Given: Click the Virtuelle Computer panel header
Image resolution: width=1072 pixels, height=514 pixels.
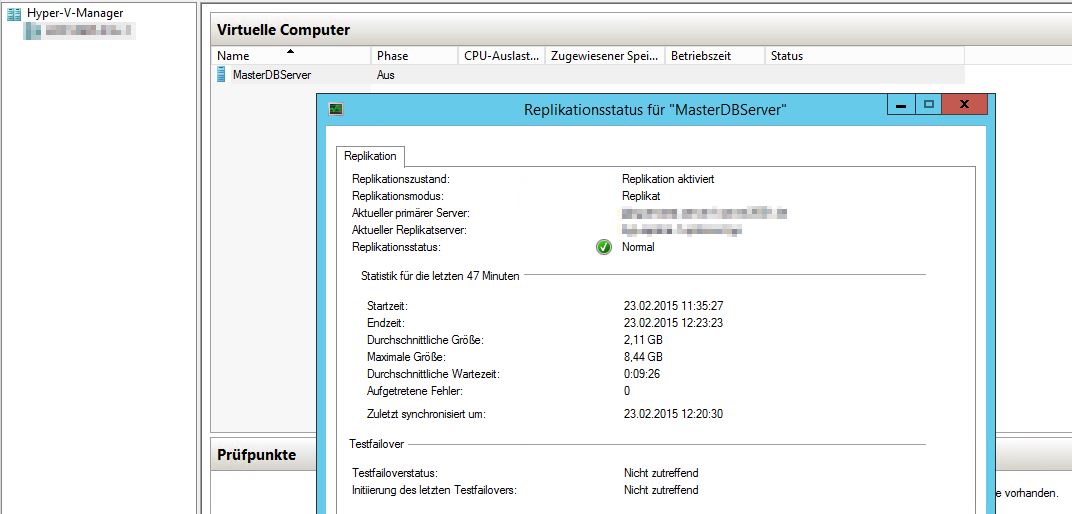Looking at the screenshot, I should 284,30.
